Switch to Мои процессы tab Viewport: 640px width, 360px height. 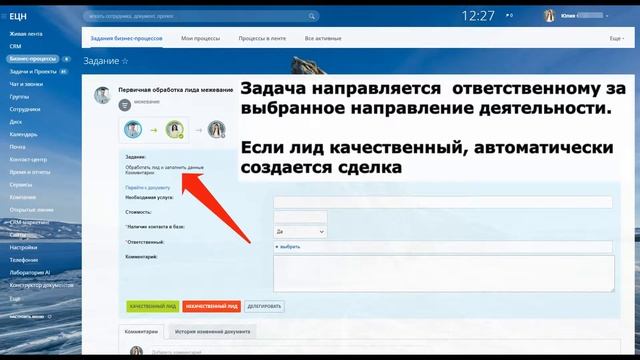coord(200,38)
